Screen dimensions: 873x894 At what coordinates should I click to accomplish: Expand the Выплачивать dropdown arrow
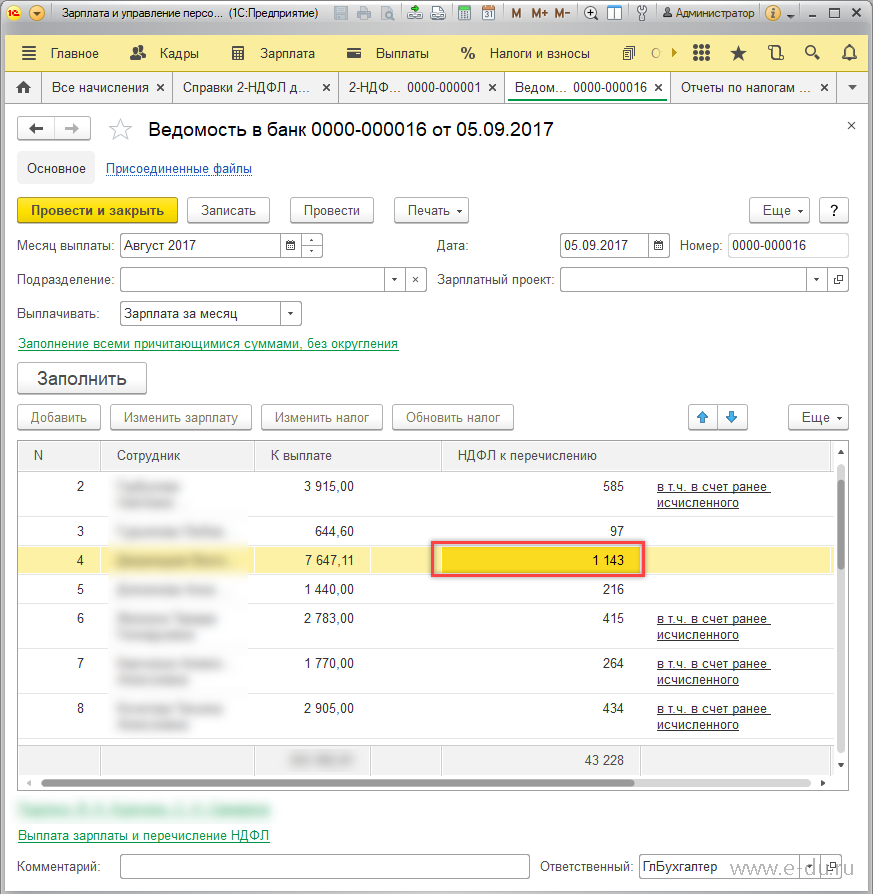pyautogui.click(x=291, y=314)
